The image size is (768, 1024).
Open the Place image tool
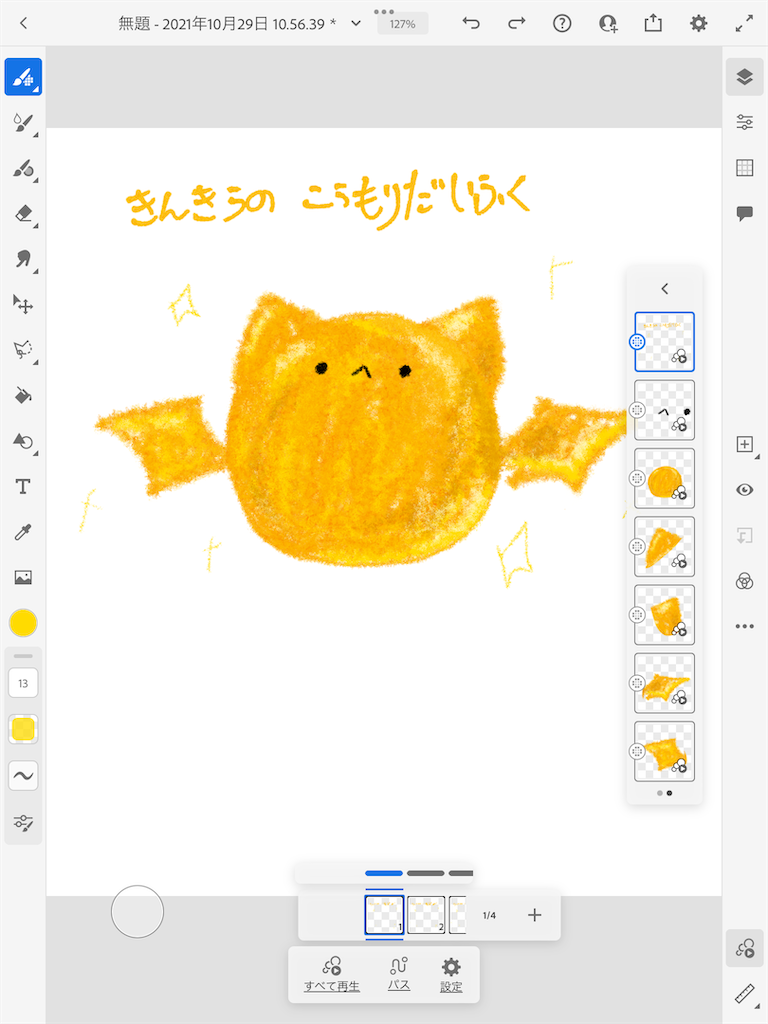pyautogui.click(x=24, y=577)
